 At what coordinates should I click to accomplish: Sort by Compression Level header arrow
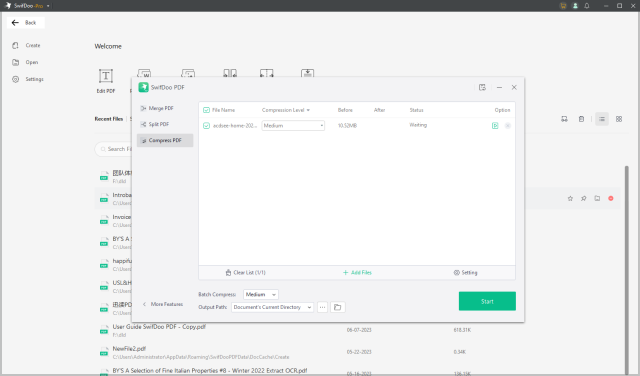(308, 110)
